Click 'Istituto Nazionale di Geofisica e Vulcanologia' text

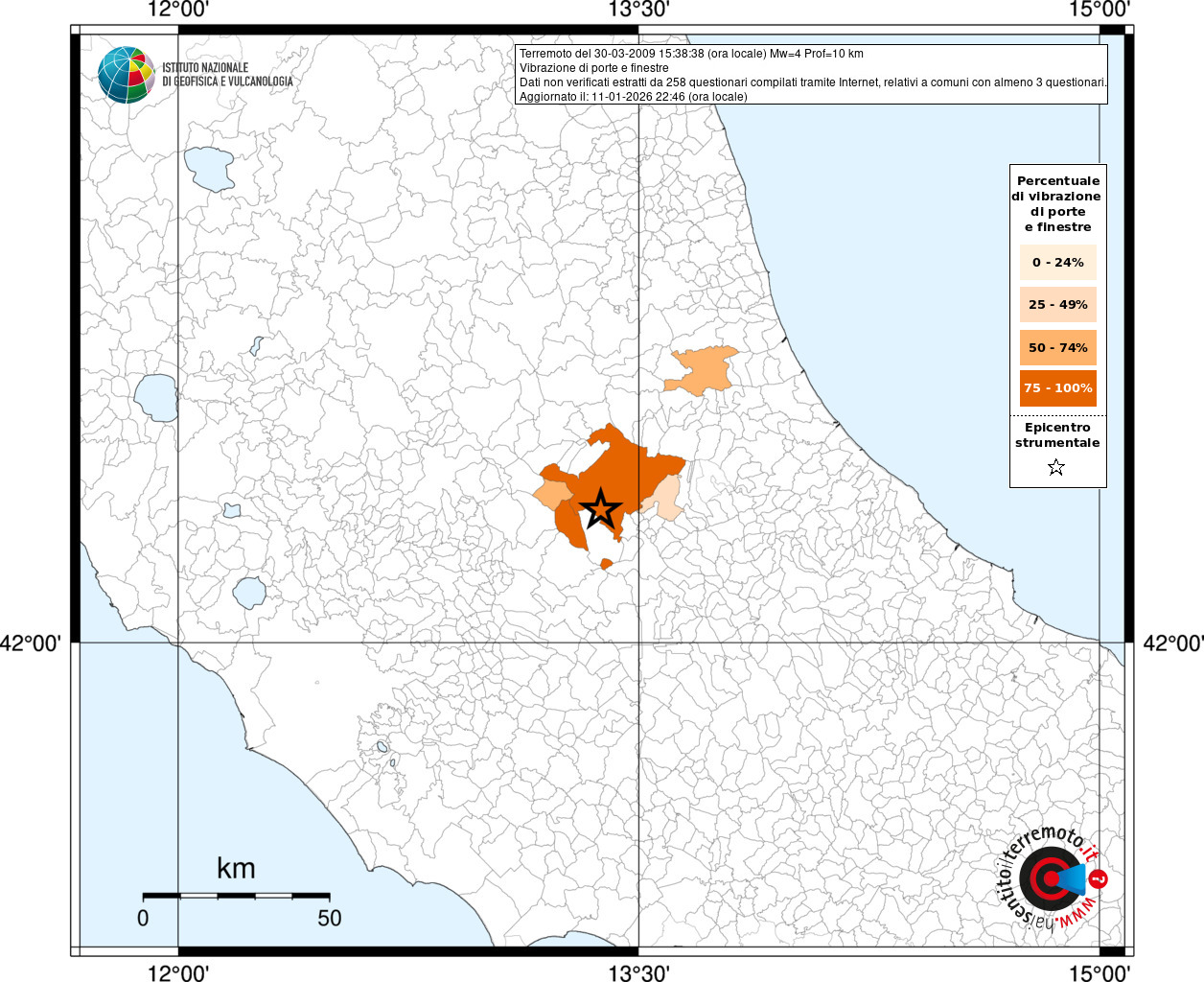coord(227,75)
